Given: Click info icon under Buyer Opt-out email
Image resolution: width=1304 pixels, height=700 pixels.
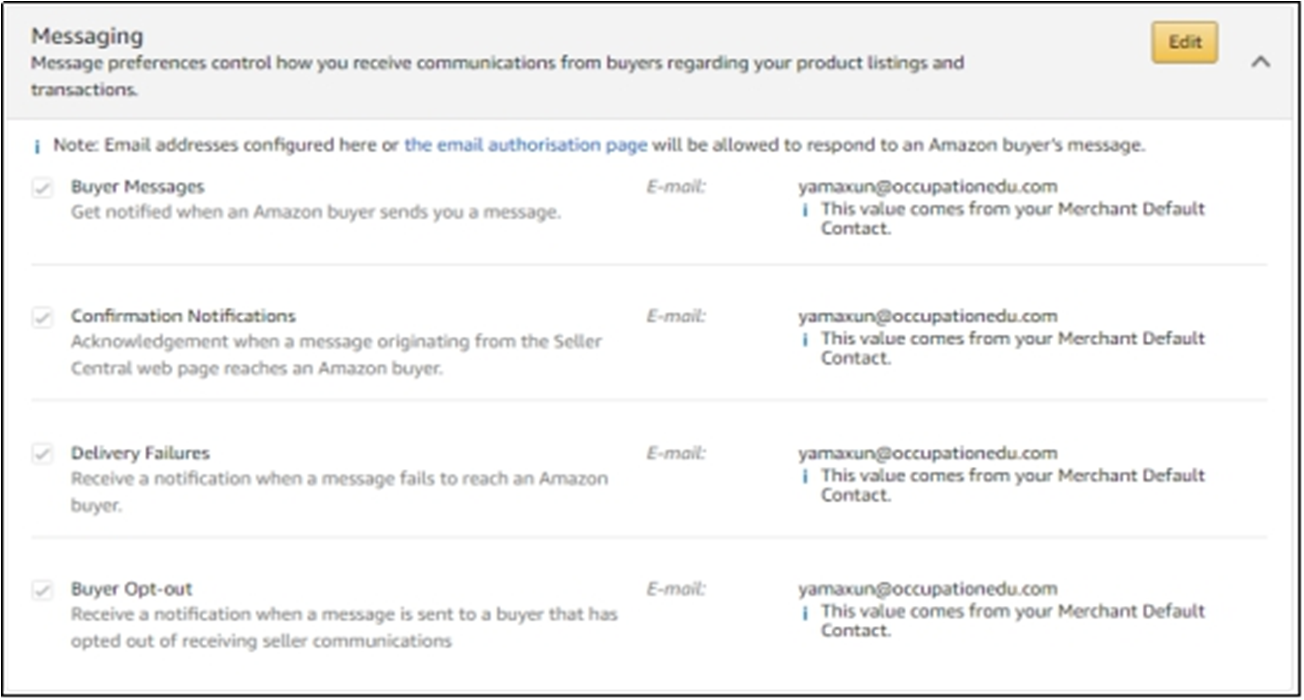Looking at the screenshot, I should (805, 612).
